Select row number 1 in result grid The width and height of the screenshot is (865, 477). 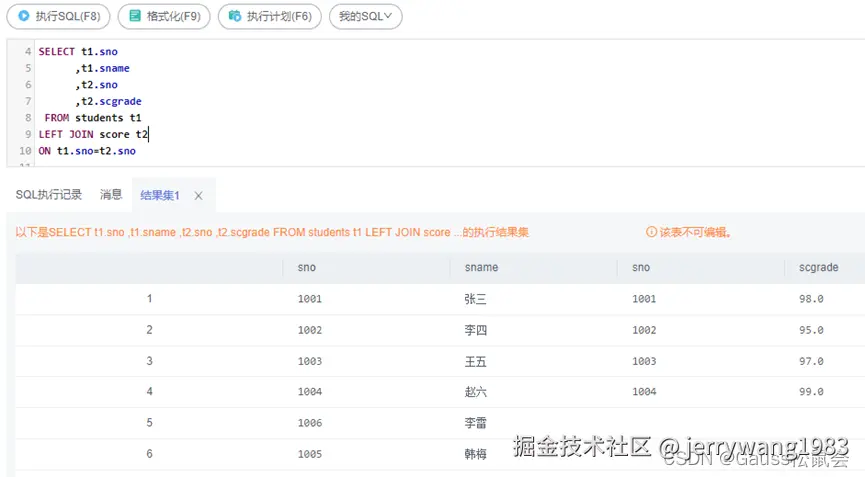149,299
